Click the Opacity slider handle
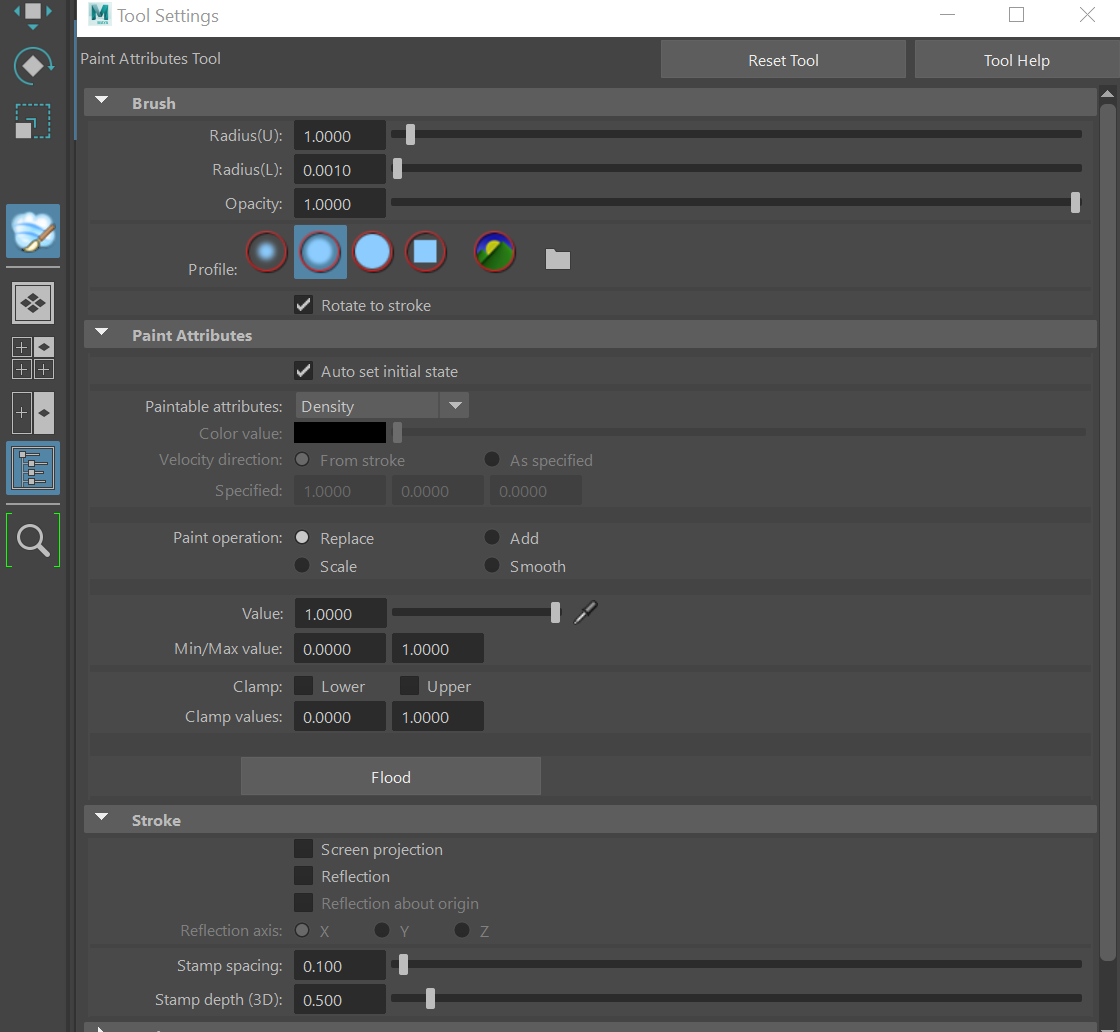 click(x=1075, y=203)
